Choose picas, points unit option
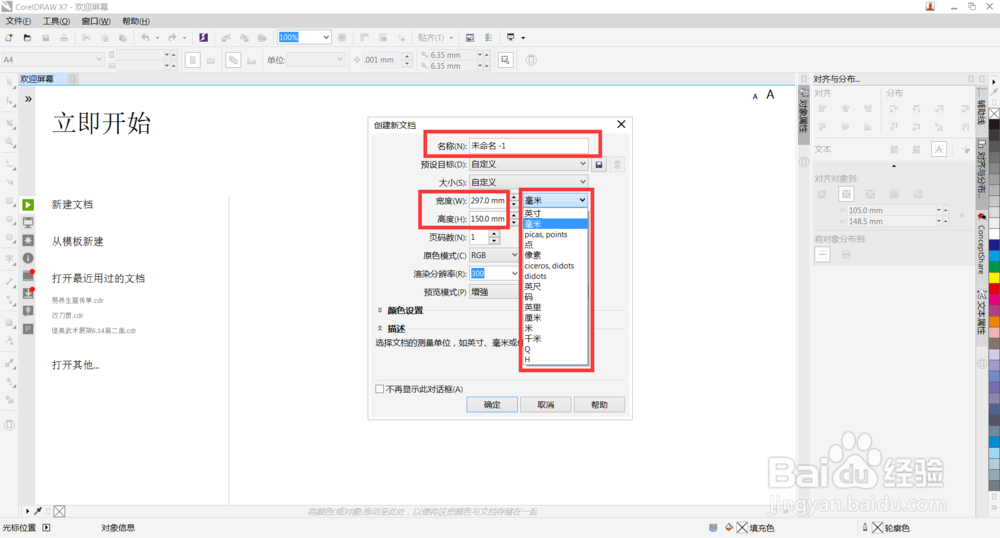The image size is (1000, 538). click(x=555, y=235)
